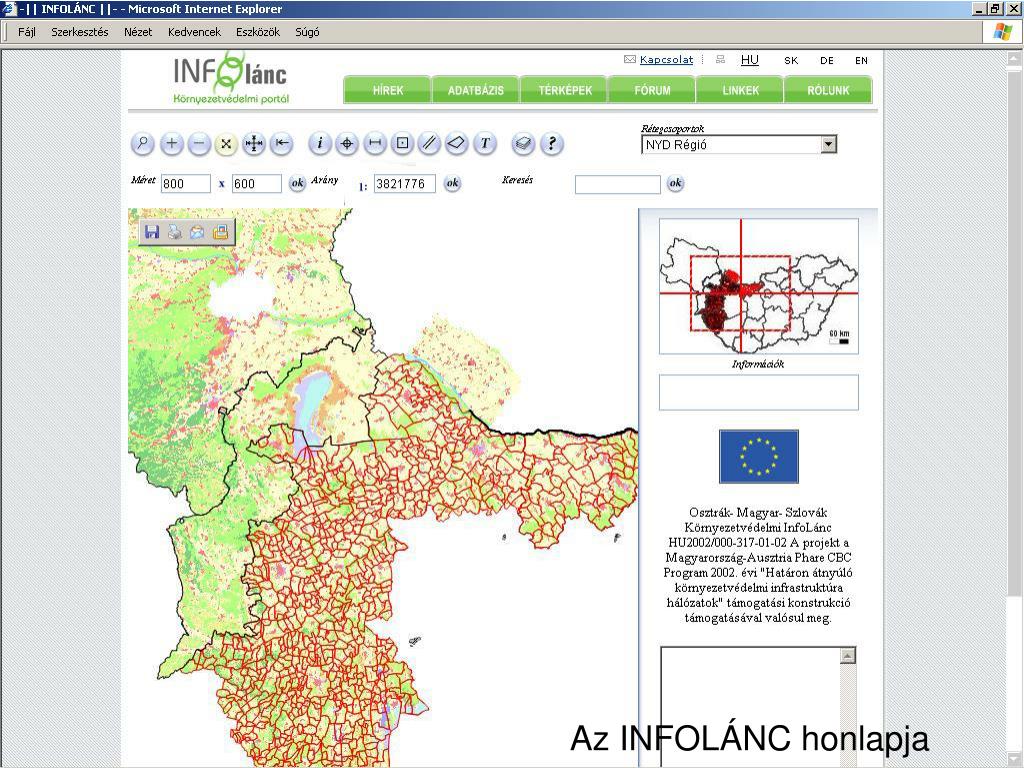Choose the crosshair coordinate tool
This screenshot has width=1024, height=768.
point(347,144)
